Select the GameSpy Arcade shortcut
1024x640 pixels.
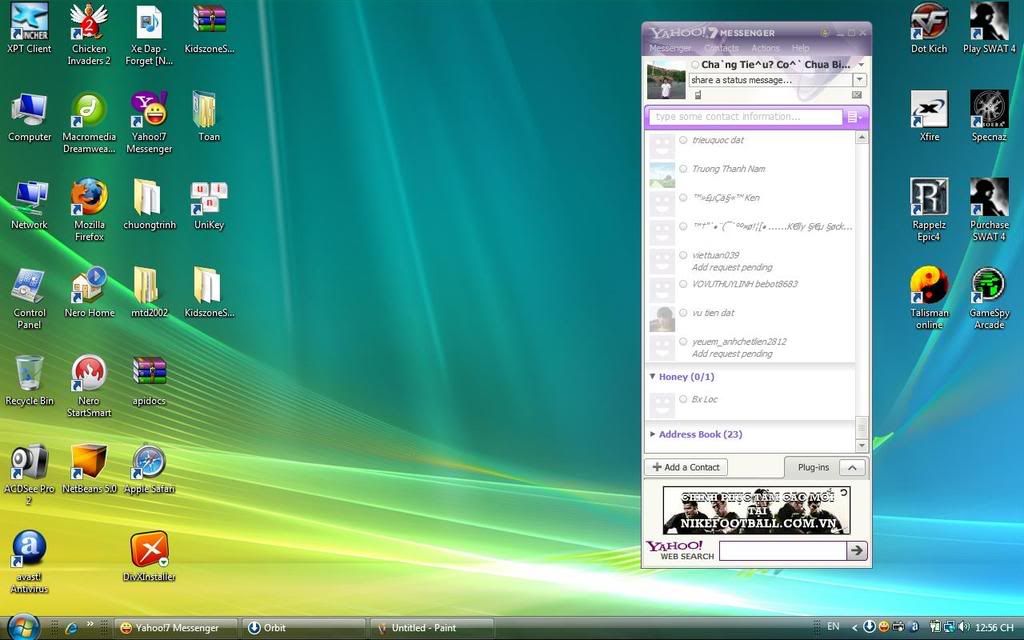pyautogui.click(x=989, y=298)
